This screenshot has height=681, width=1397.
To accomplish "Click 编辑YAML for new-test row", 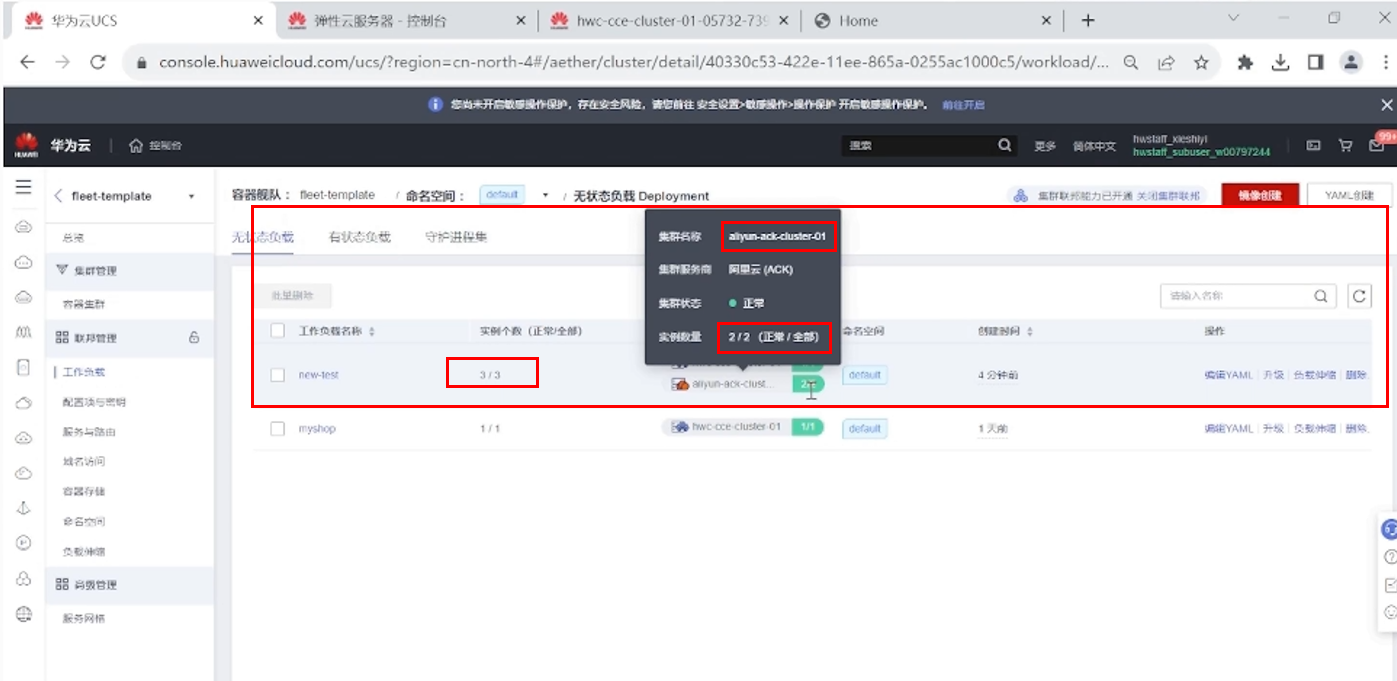I will [1228, 375].
